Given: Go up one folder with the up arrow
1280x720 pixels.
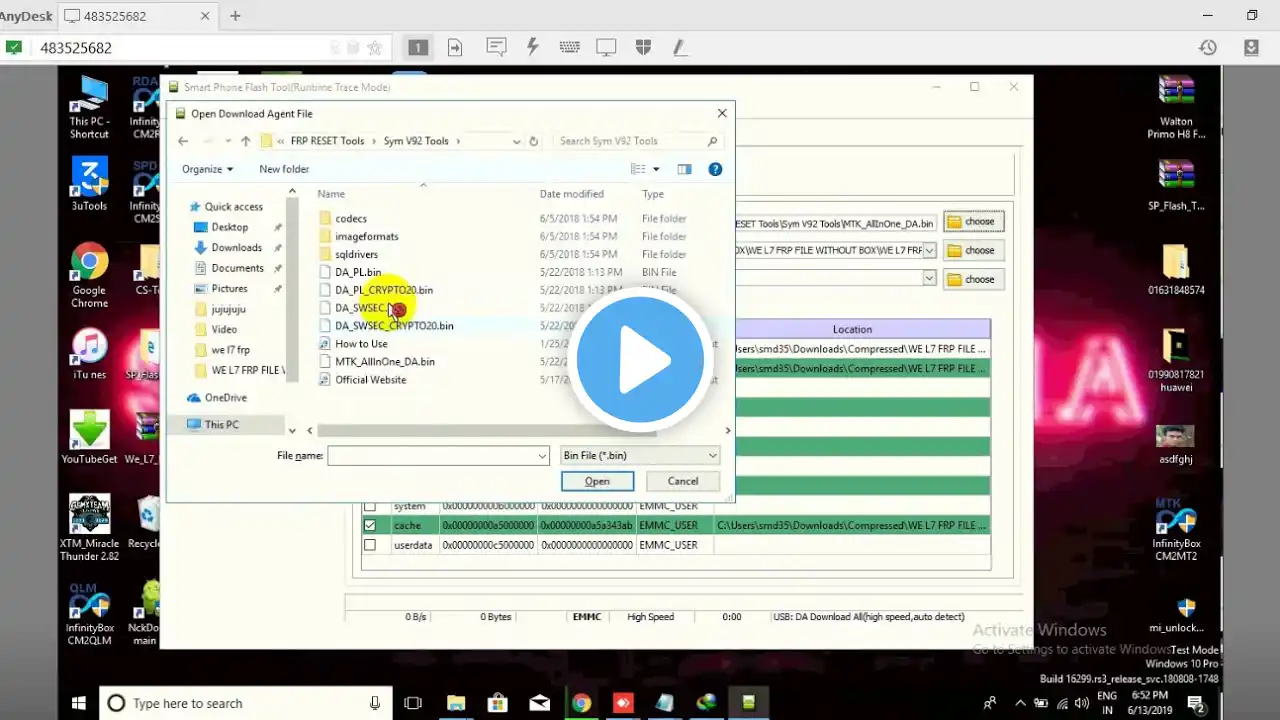Looking at the screenshot, I should pyautogui.click(x=246, y=141).
